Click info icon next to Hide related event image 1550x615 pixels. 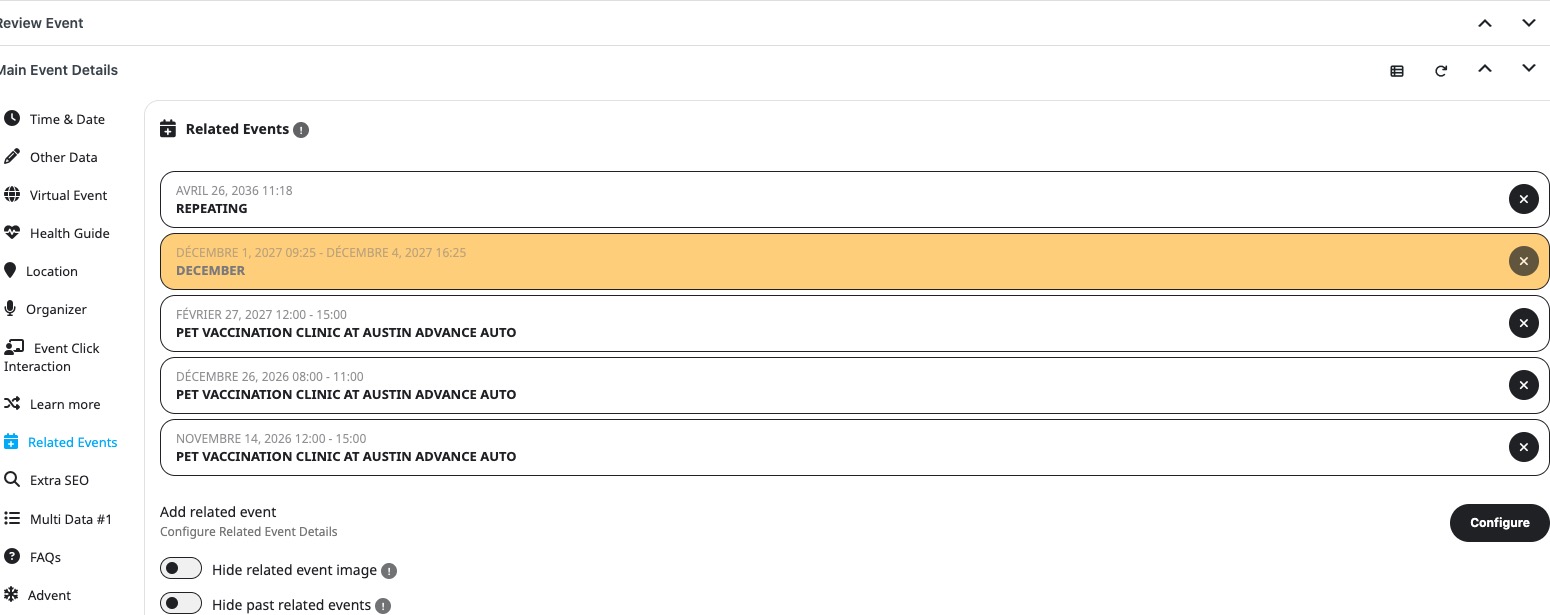[x=389, y=571]
